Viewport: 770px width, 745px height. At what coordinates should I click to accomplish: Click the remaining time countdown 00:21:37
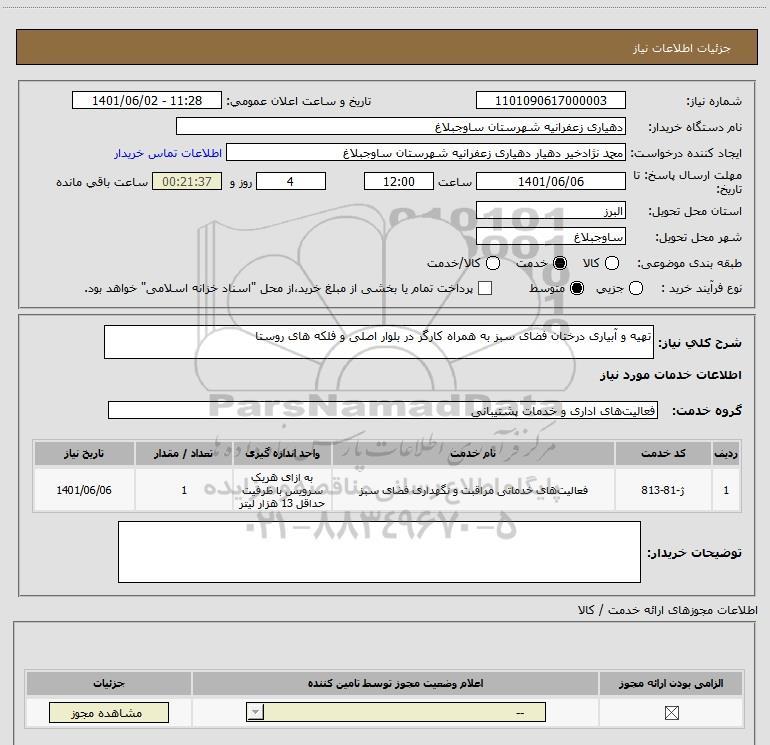coord(187,181)
